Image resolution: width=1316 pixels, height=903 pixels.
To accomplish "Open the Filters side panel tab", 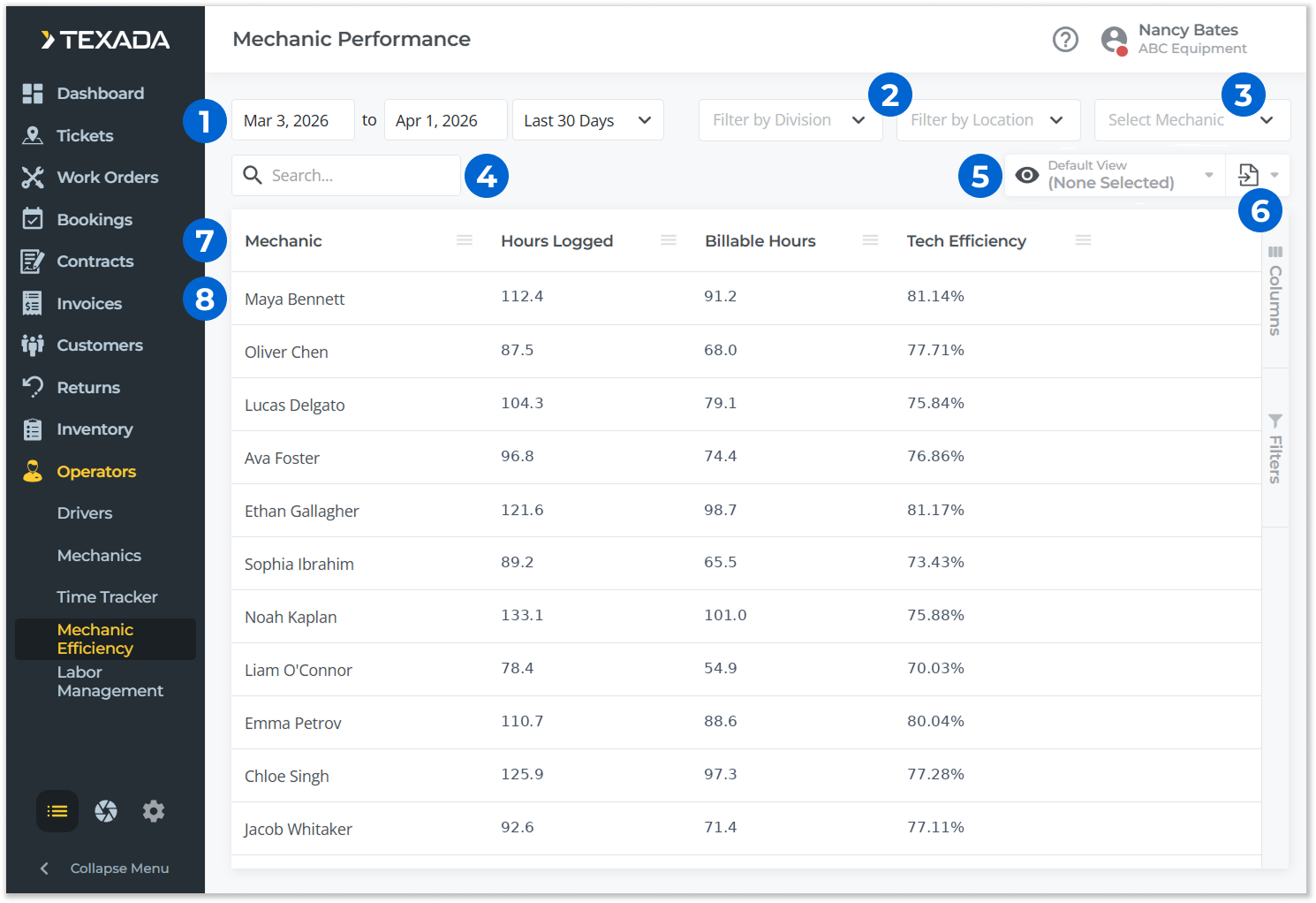I will click(x=1274, y=449).
